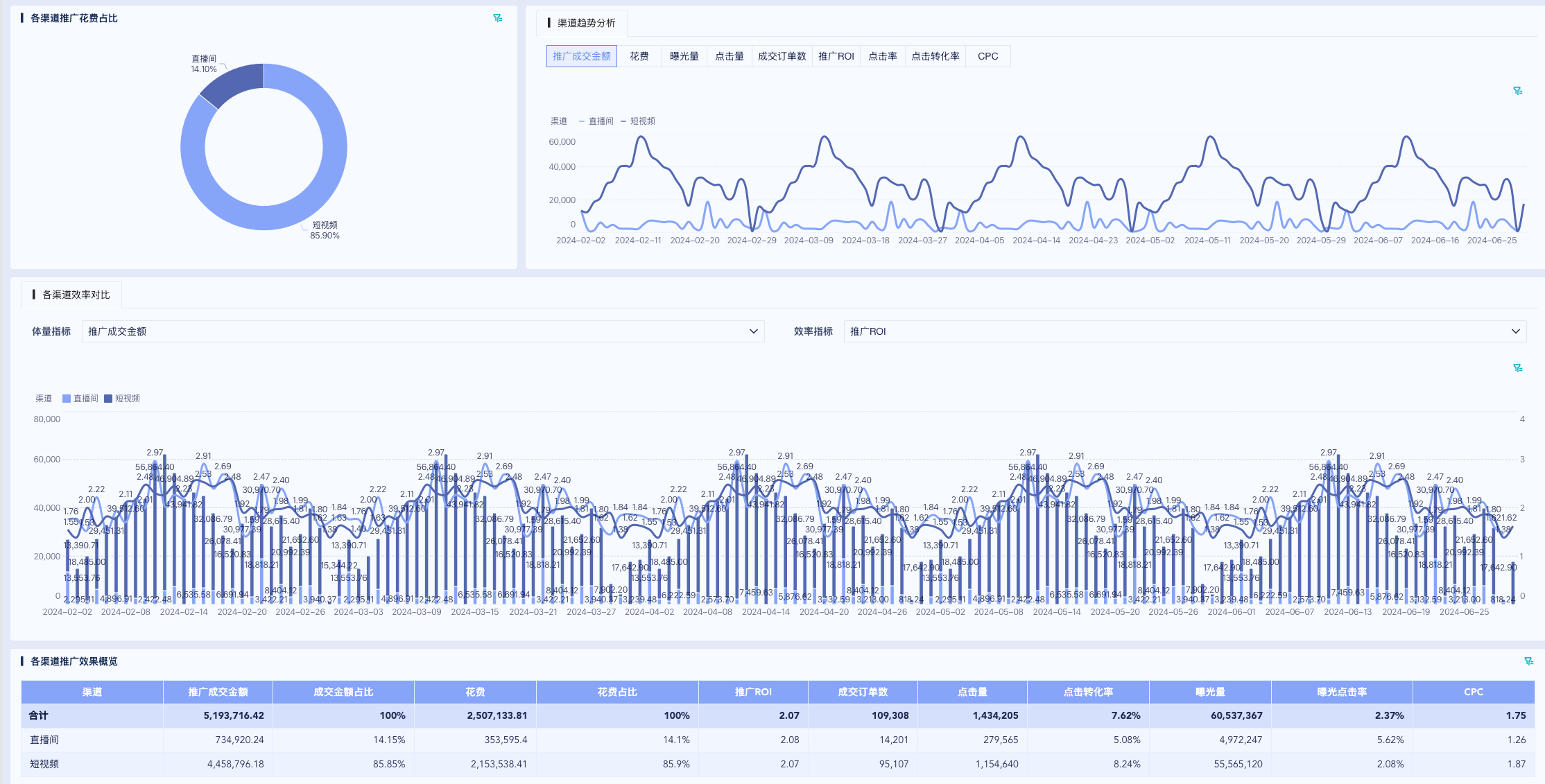
Task: Select the 成交订单数 metric tab
Action: [x=782, y=56]
